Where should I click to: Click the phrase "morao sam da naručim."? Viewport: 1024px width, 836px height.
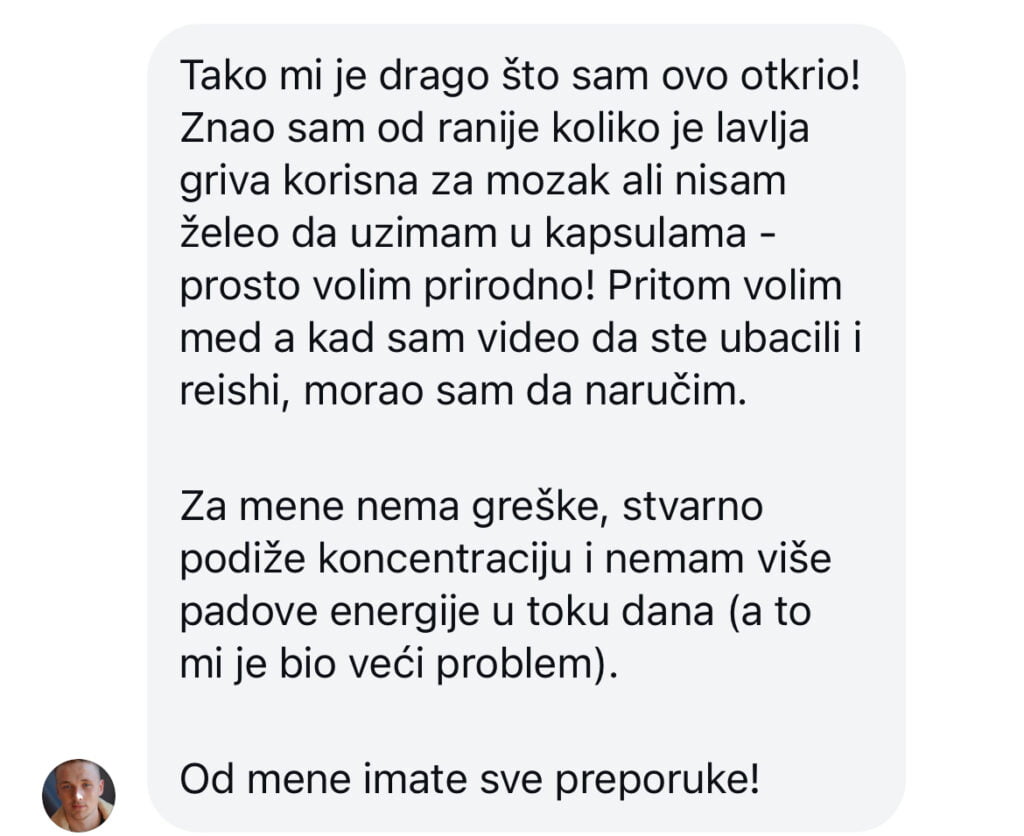pos(525,391)
